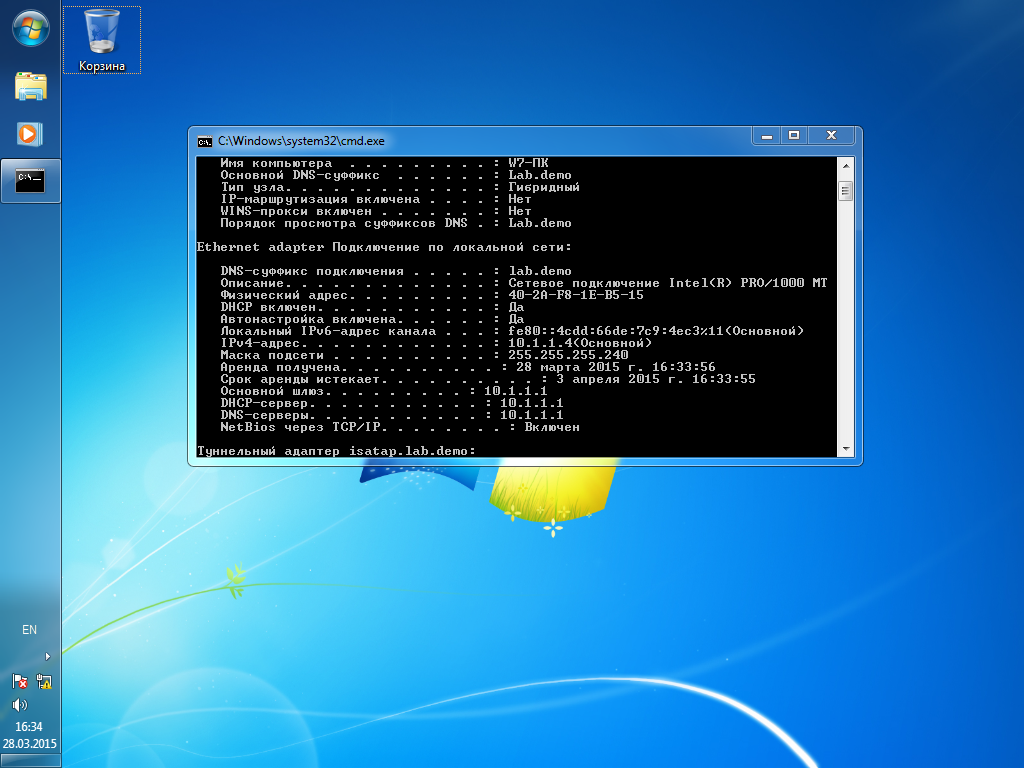Click the cmd scrollbar down arrow

[x=846, y=449]
